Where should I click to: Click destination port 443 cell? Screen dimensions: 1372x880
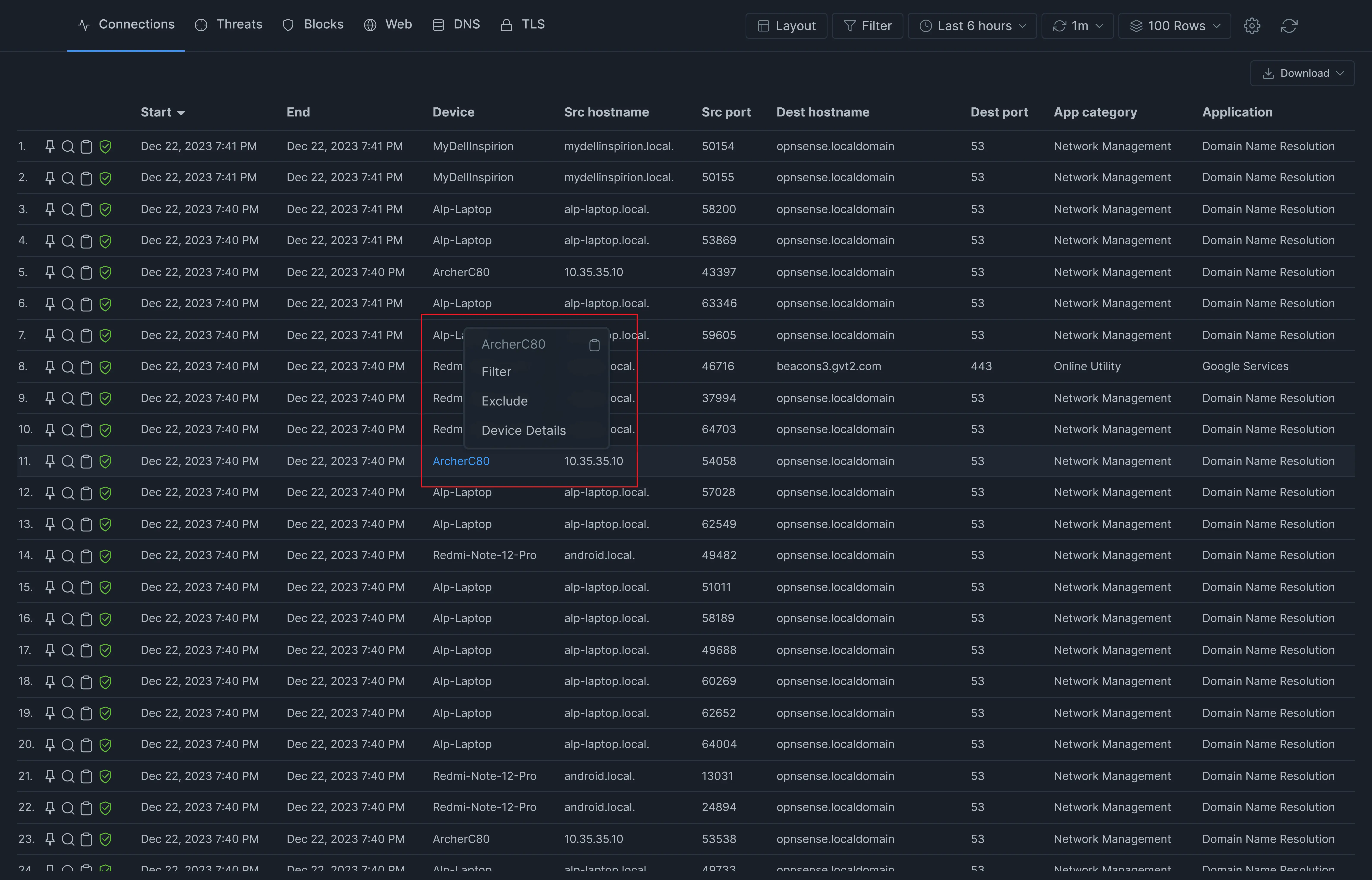(x=981, y=366)
